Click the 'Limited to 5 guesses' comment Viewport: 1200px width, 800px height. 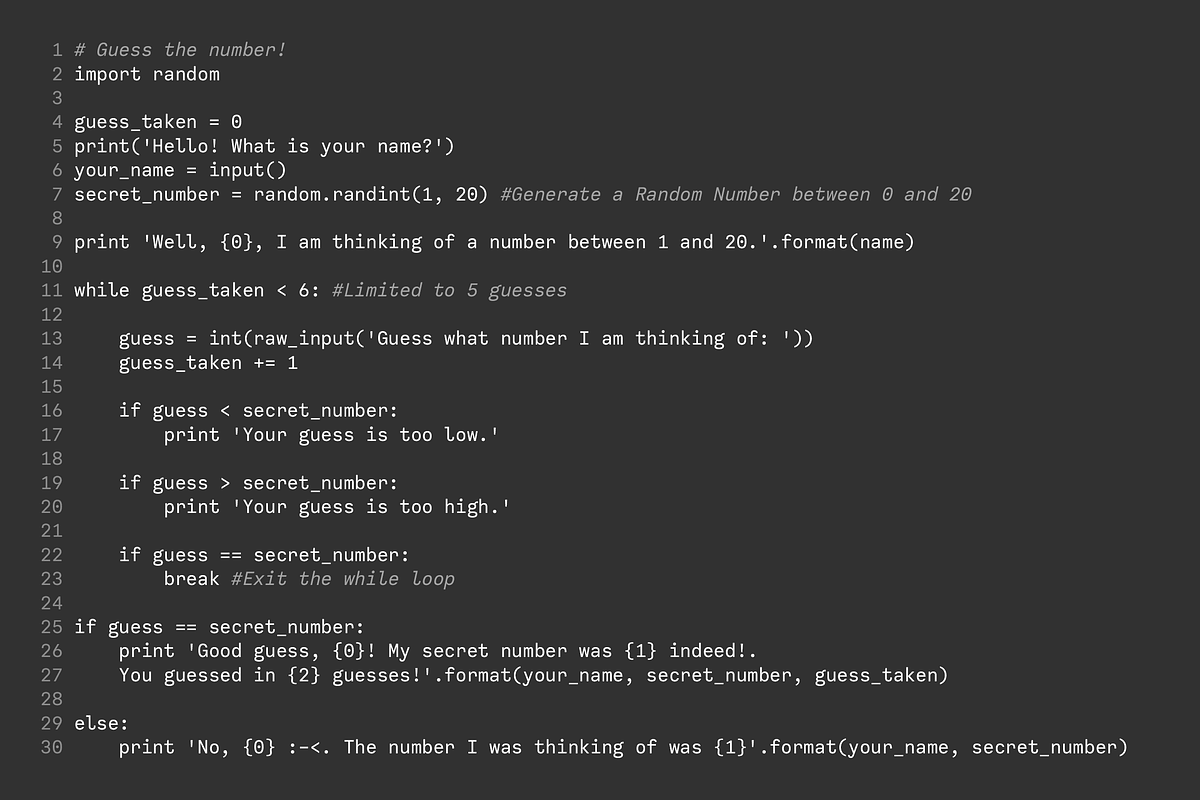click(x=449, y=290)
